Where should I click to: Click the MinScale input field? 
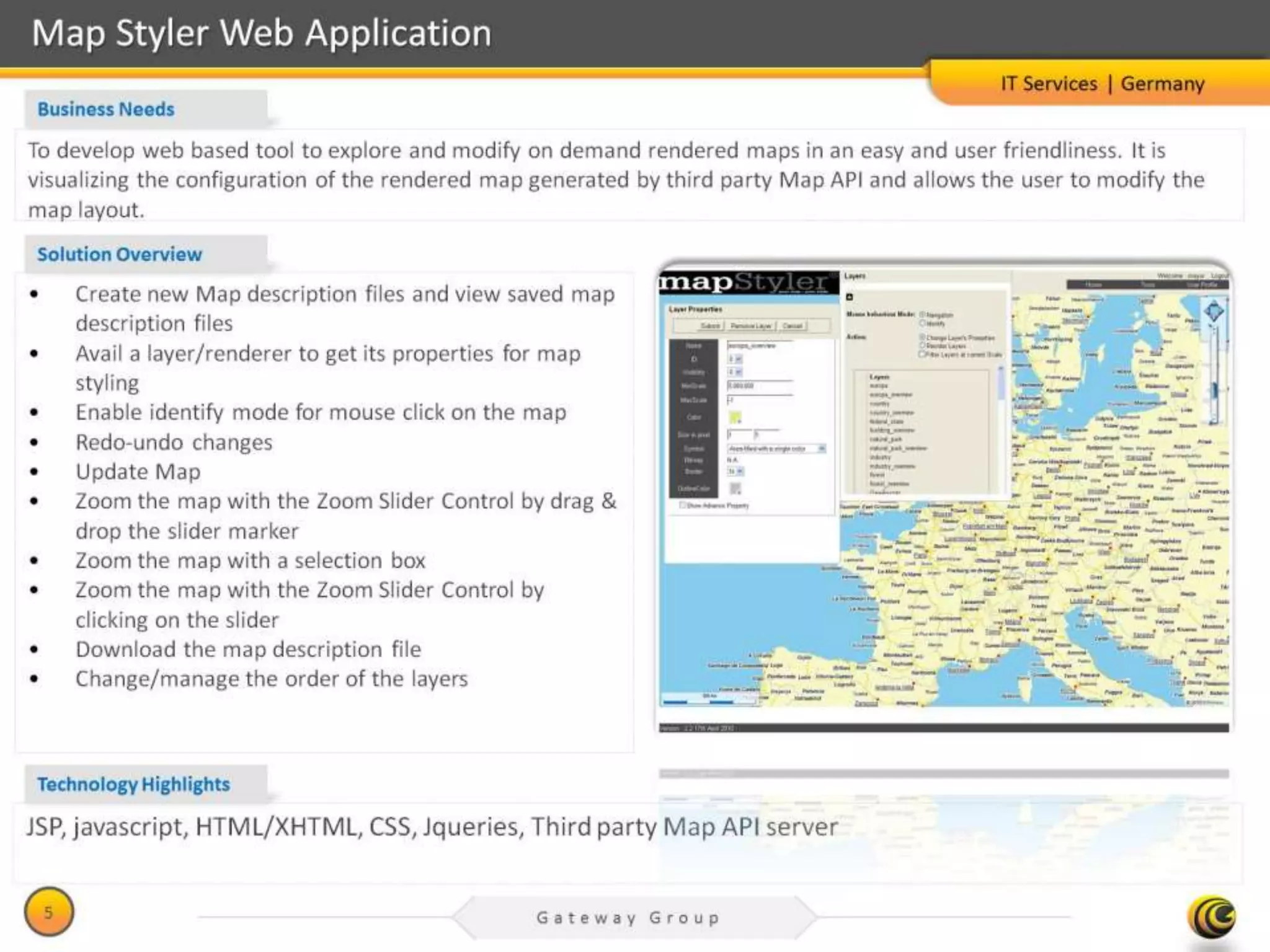(760, 386)
